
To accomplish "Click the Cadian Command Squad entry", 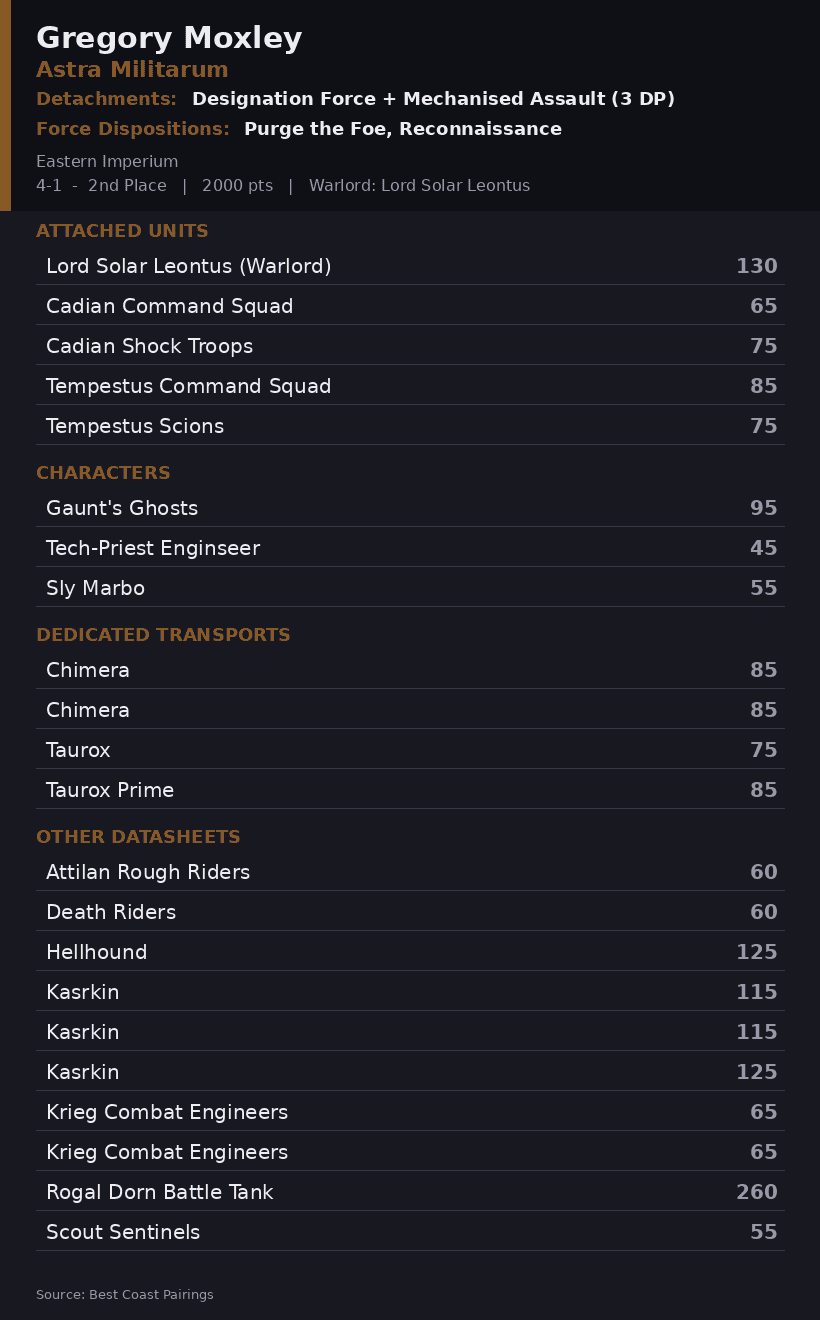I will (410, 305).
